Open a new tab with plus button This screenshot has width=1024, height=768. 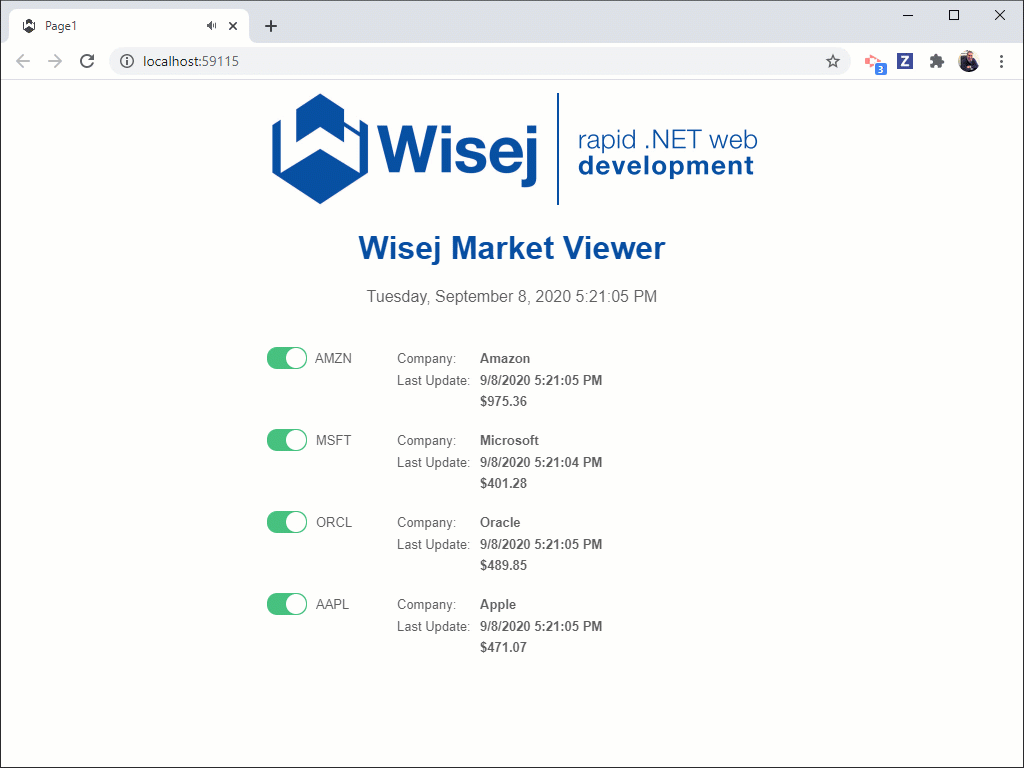point(271,26)
